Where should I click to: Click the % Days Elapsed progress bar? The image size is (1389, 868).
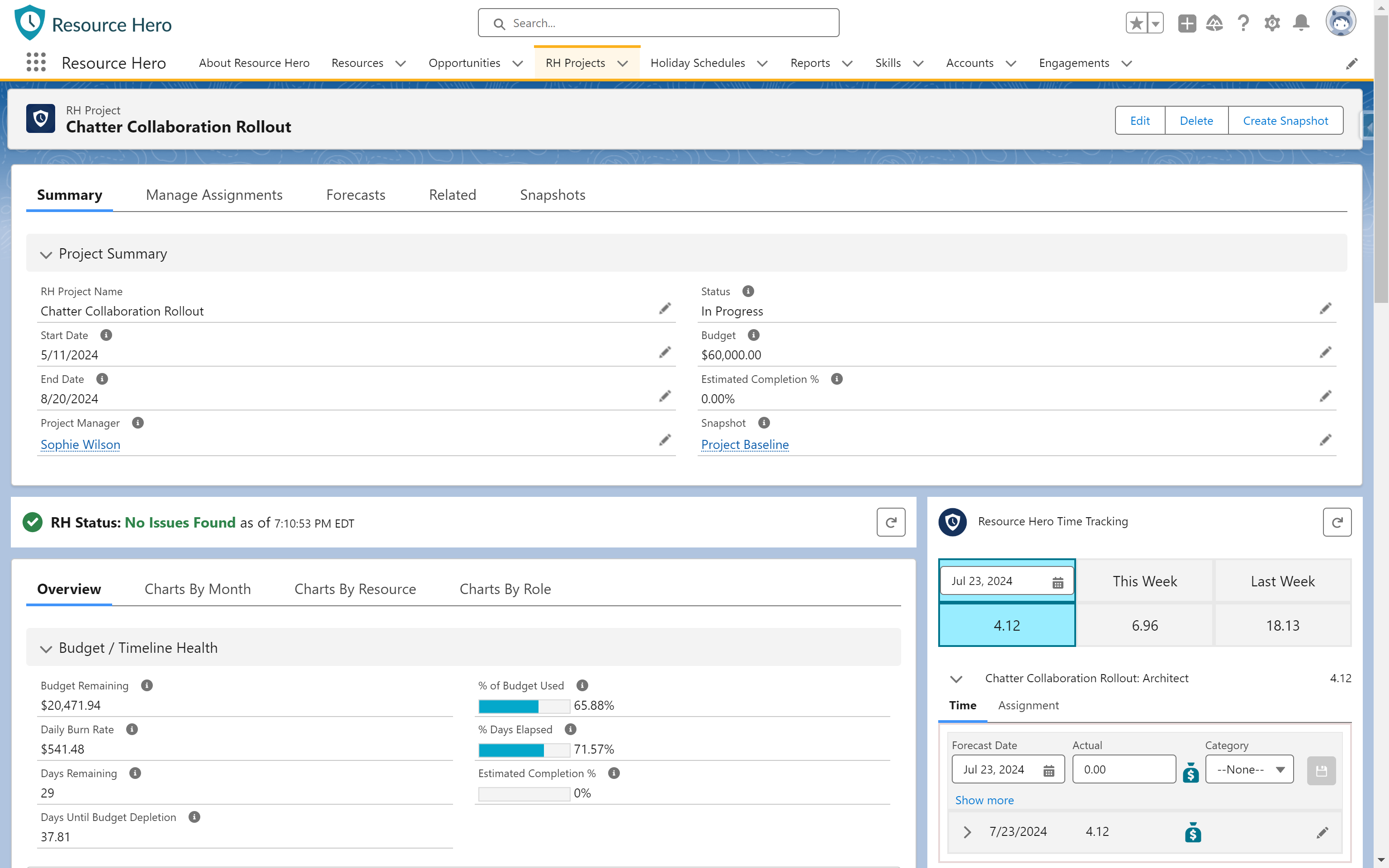(x=524, y=750)
